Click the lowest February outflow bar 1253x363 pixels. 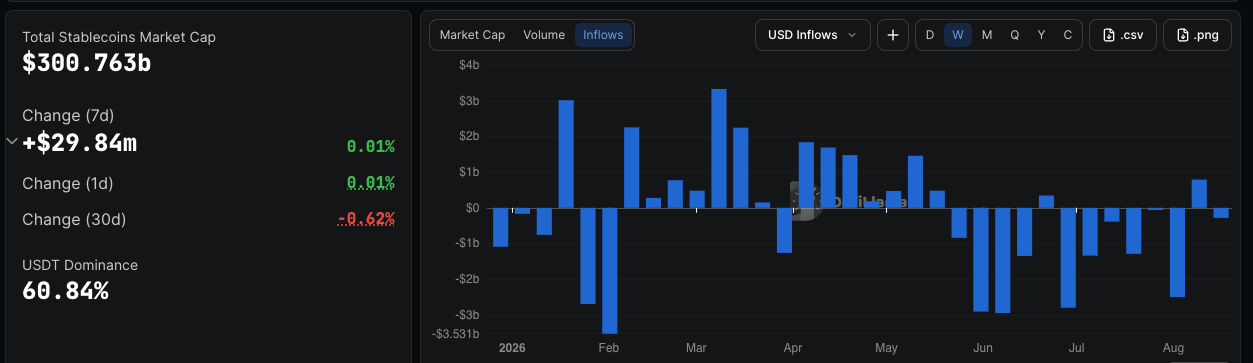(609, 271)
